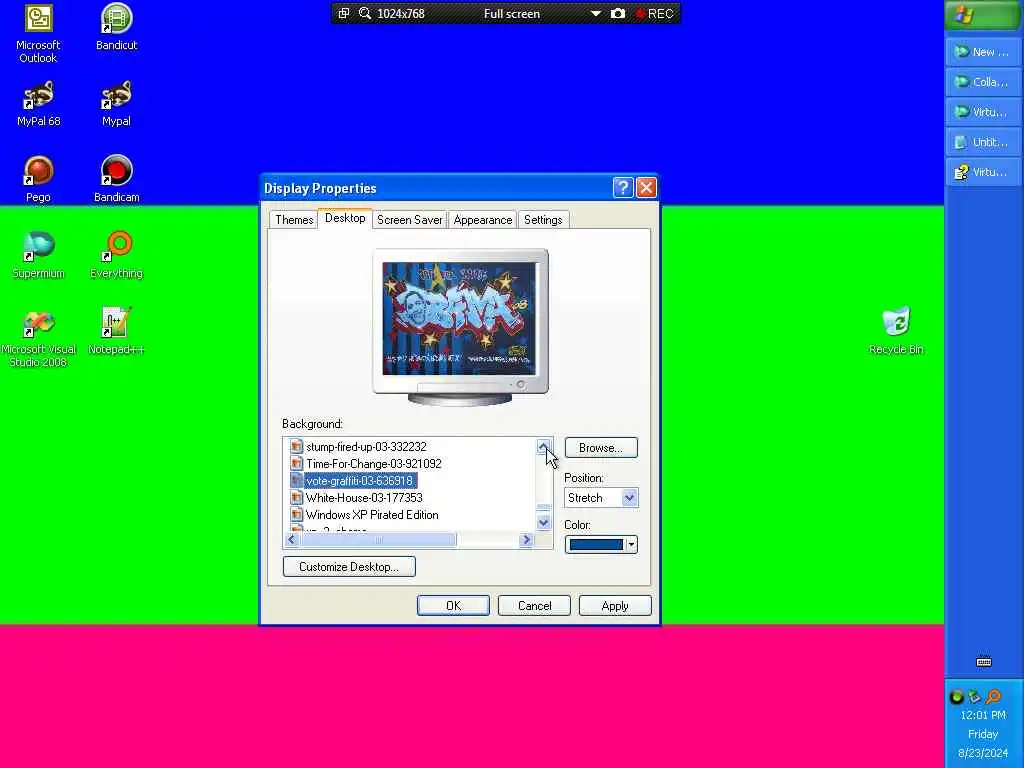Click the Bandicam REC record button
1024x768 pixels.
click(654, 13)
